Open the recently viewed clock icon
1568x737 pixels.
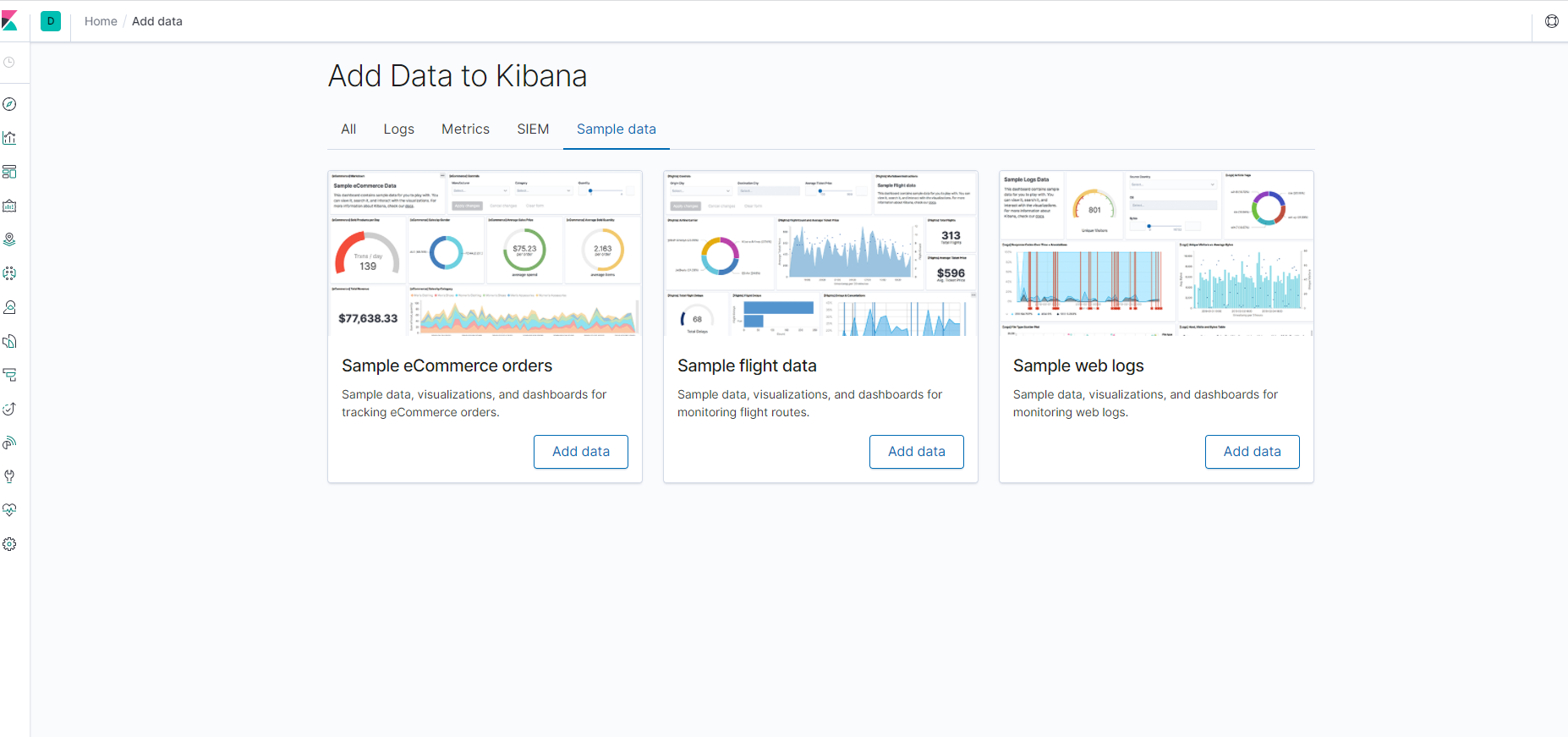(x=10, y=63)
